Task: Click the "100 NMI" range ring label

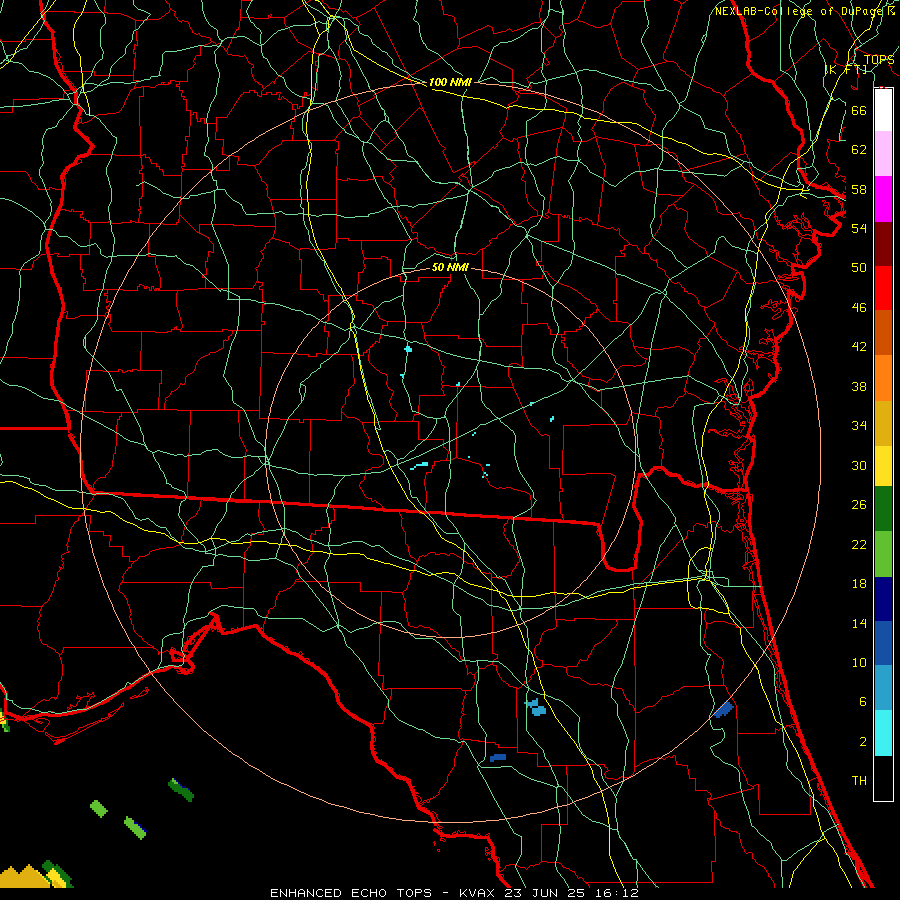Action: 450,82
